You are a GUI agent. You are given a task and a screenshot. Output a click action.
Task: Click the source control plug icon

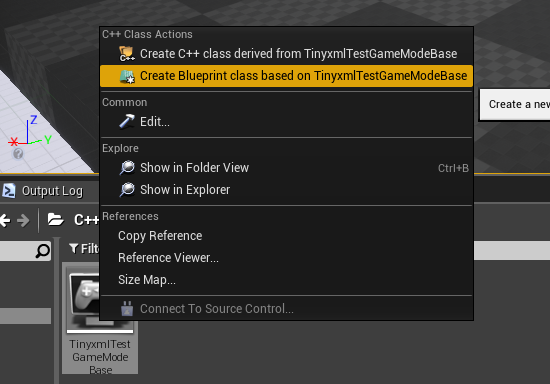click(x=127, y=309)
